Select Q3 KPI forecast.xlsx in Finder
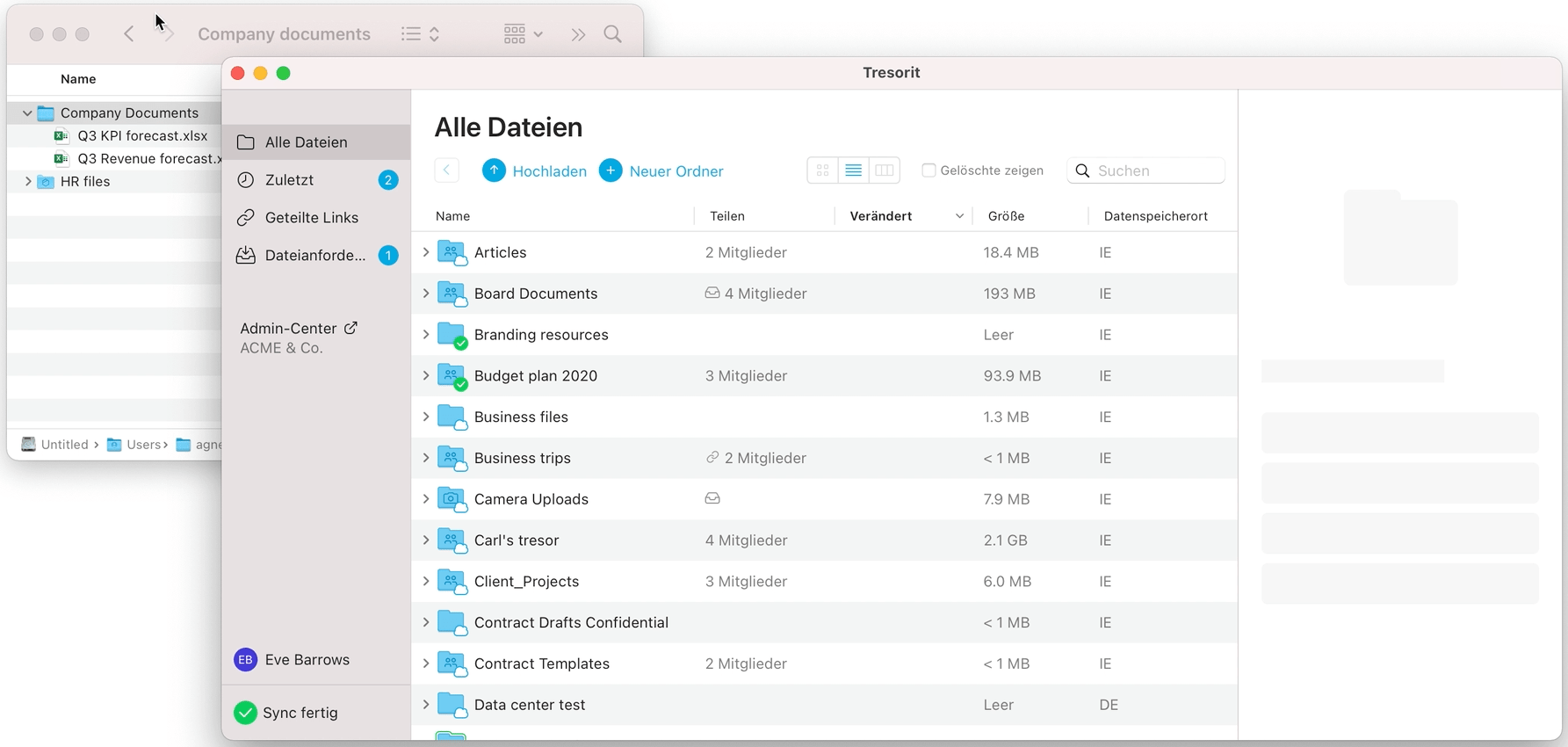 142,136
